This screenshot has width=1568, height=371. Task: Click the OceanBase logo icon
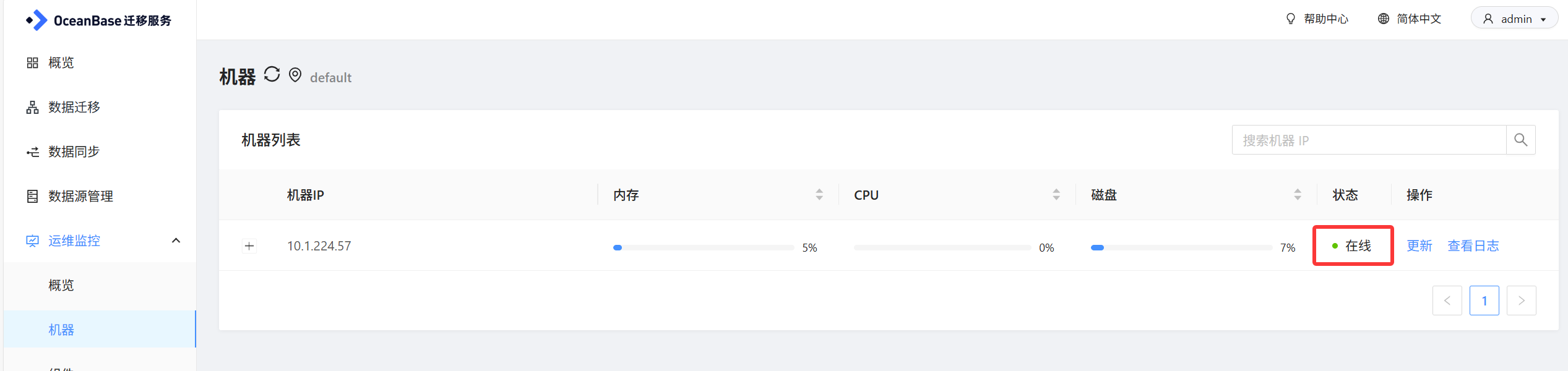[37, 20]
